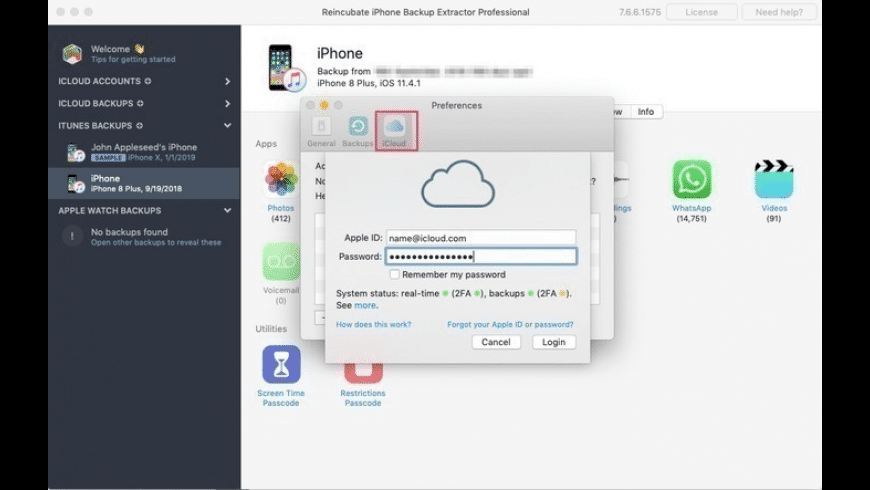This screenshot has height=490, width=870.
Task: Open 'Forgot your Apple ID or password?' link
Action: (x=510, y=324)
